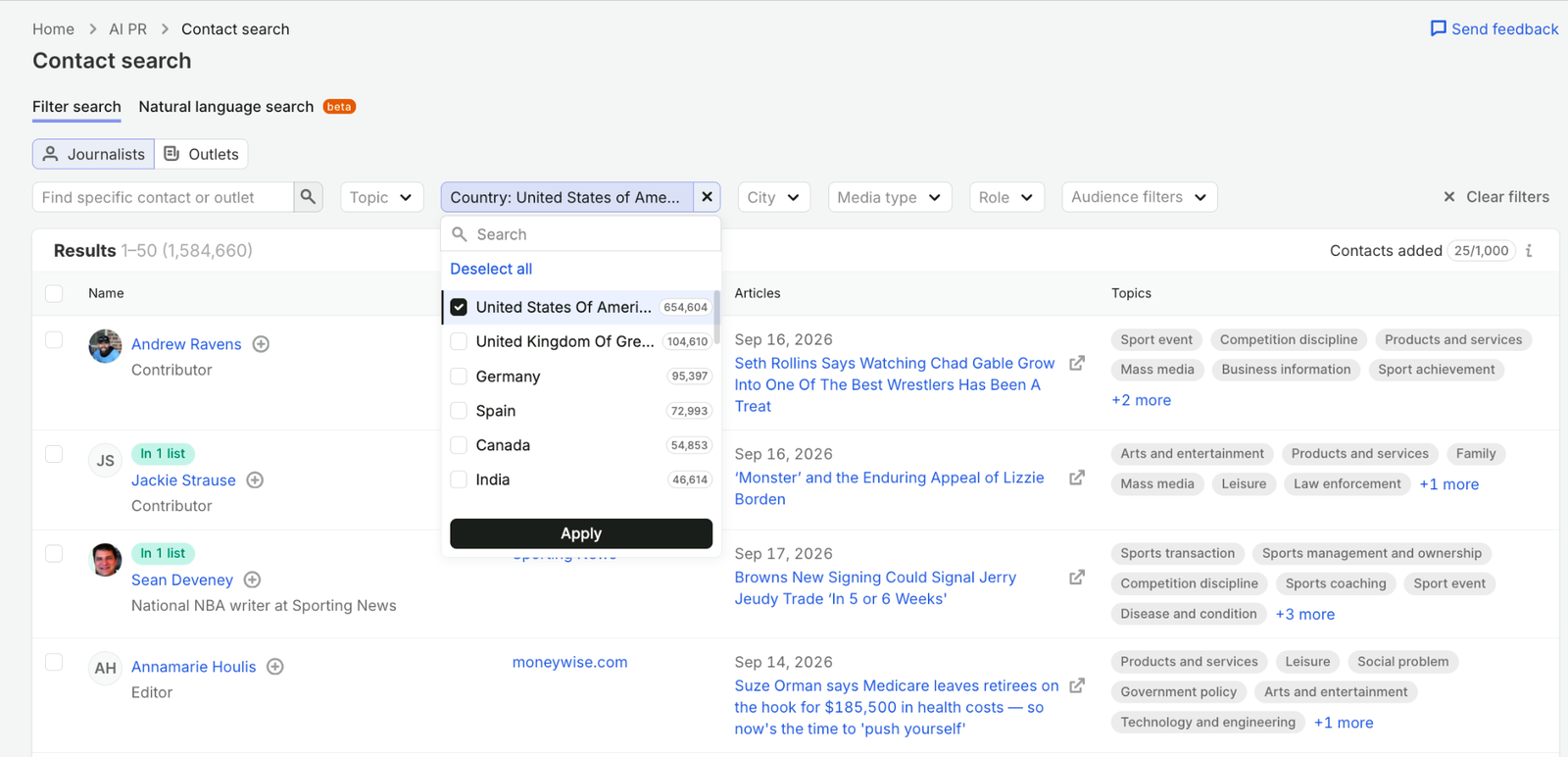The image size is (1568, 757).
Task: Open Browns New Signing article external link icon
Action: click(x=1077, y=578)
